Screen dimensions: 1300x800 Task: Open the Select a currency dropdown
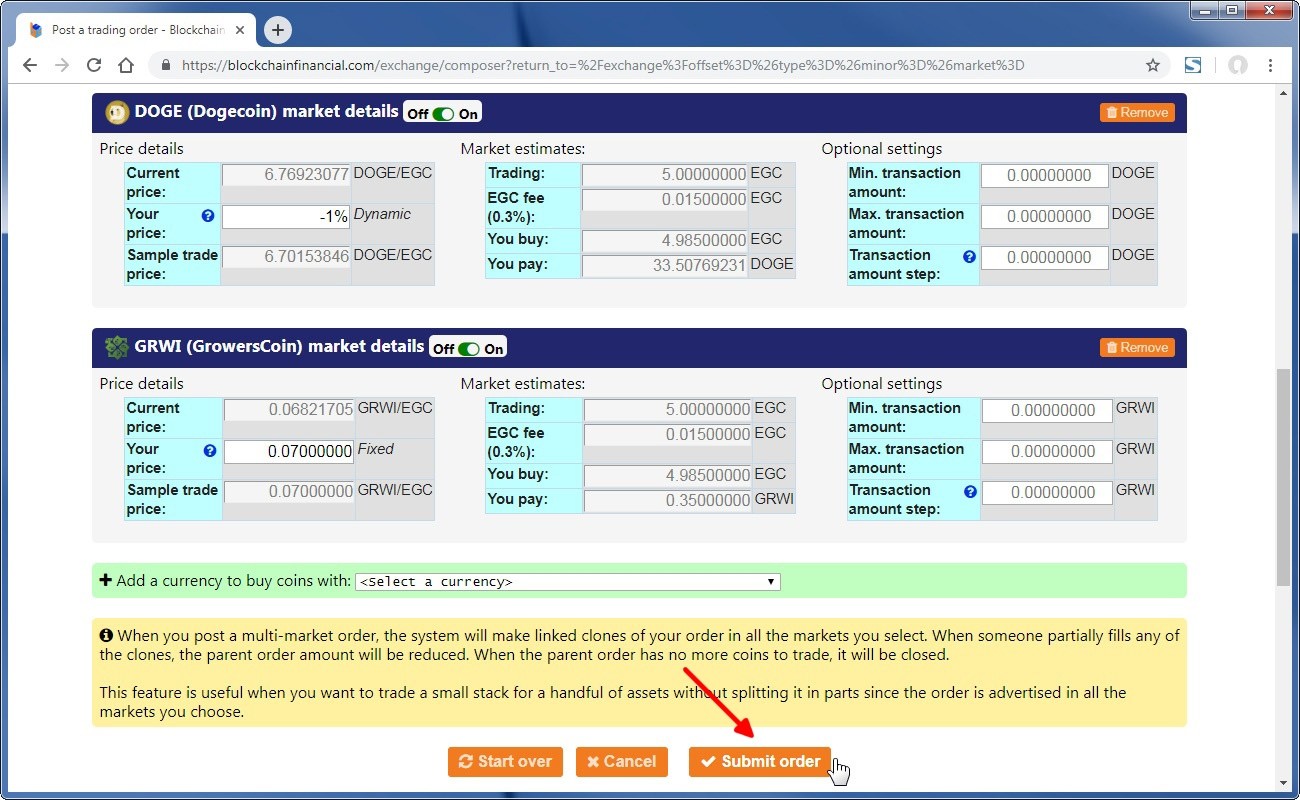pyautogui.click(x=567, y=581)
